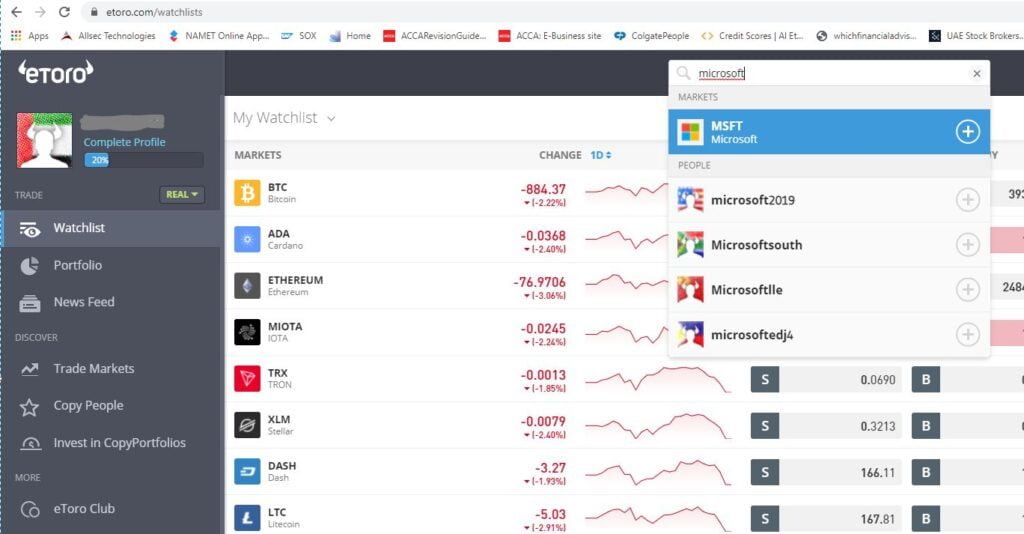
Task: Click the profile avatar picture
Action: (x=44, y=140)
